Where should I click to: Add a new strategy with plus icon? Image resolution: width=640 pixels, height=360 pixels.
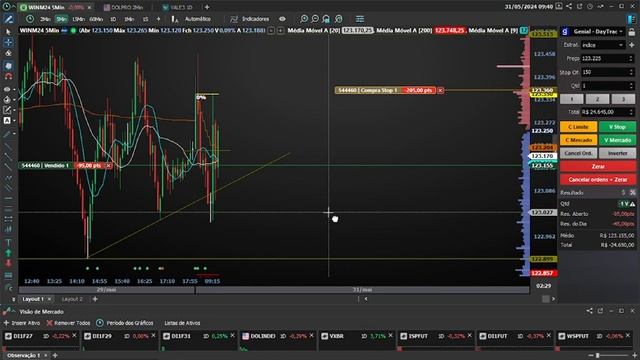(631, 45)
